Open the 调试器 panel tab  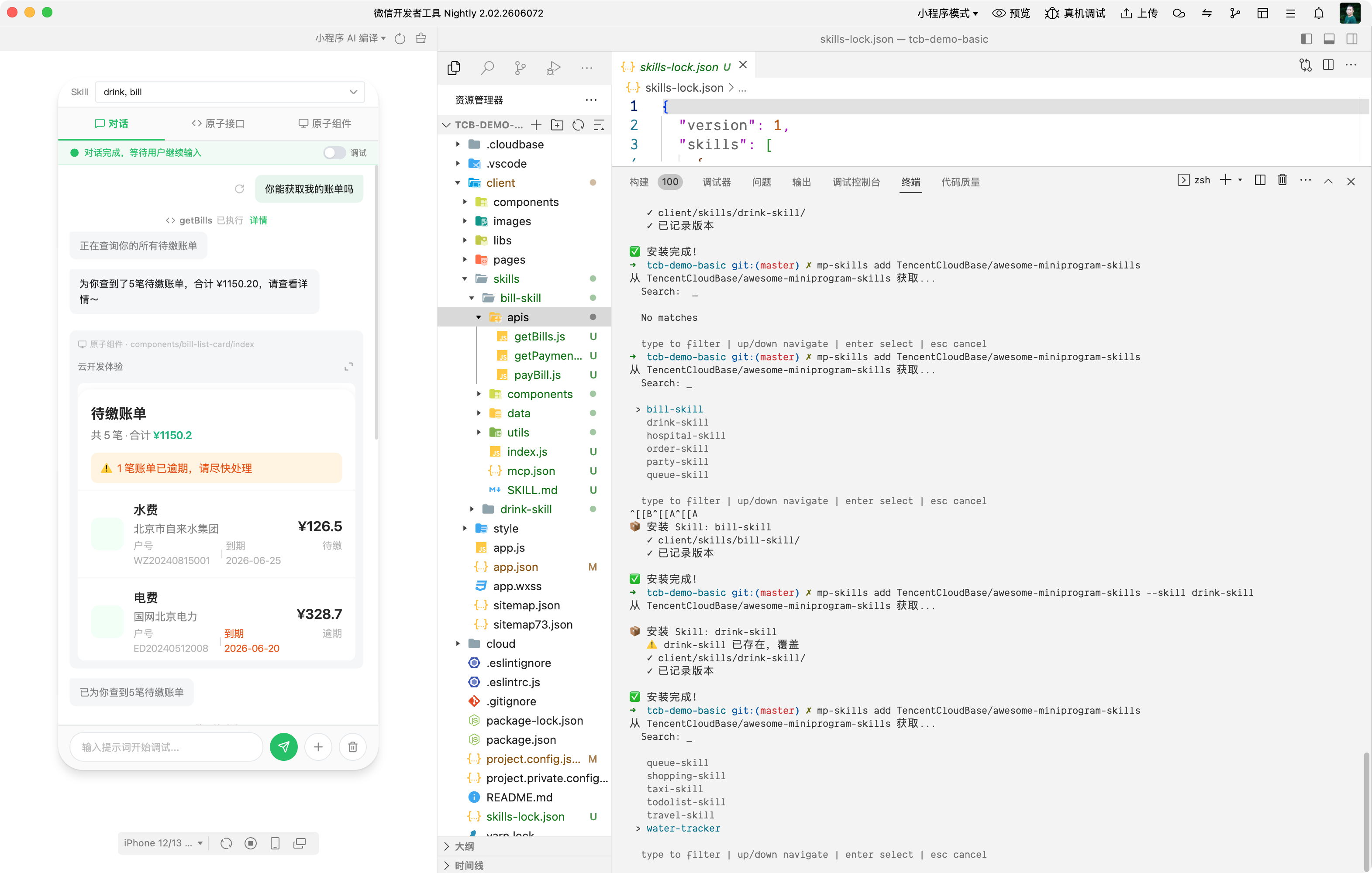716,182
